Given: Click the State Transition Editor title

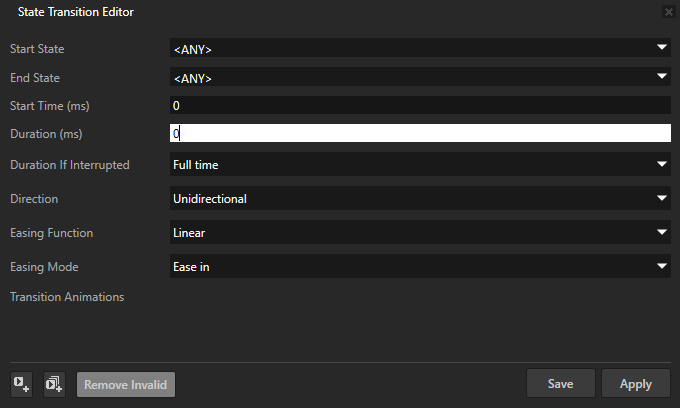Looking at the screenshot, I should [76, 12].
